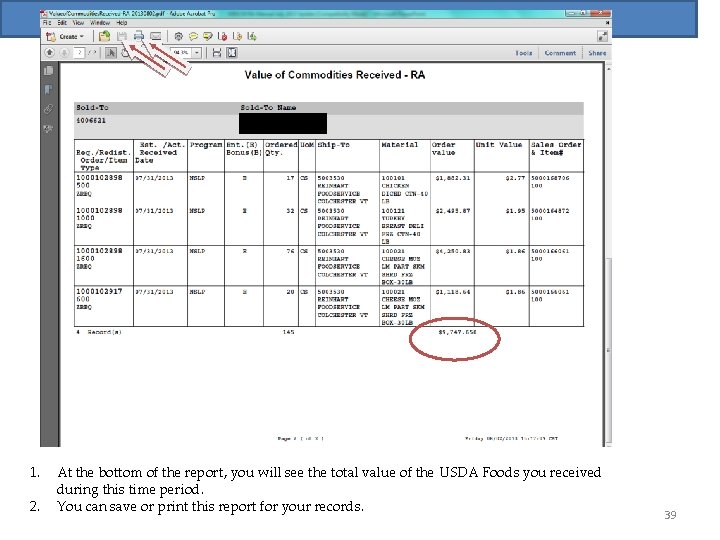Open the Signatures panel icon
The width and height of the screenshot is (720, 540).
pyautogui.click(x=48, y=129)
